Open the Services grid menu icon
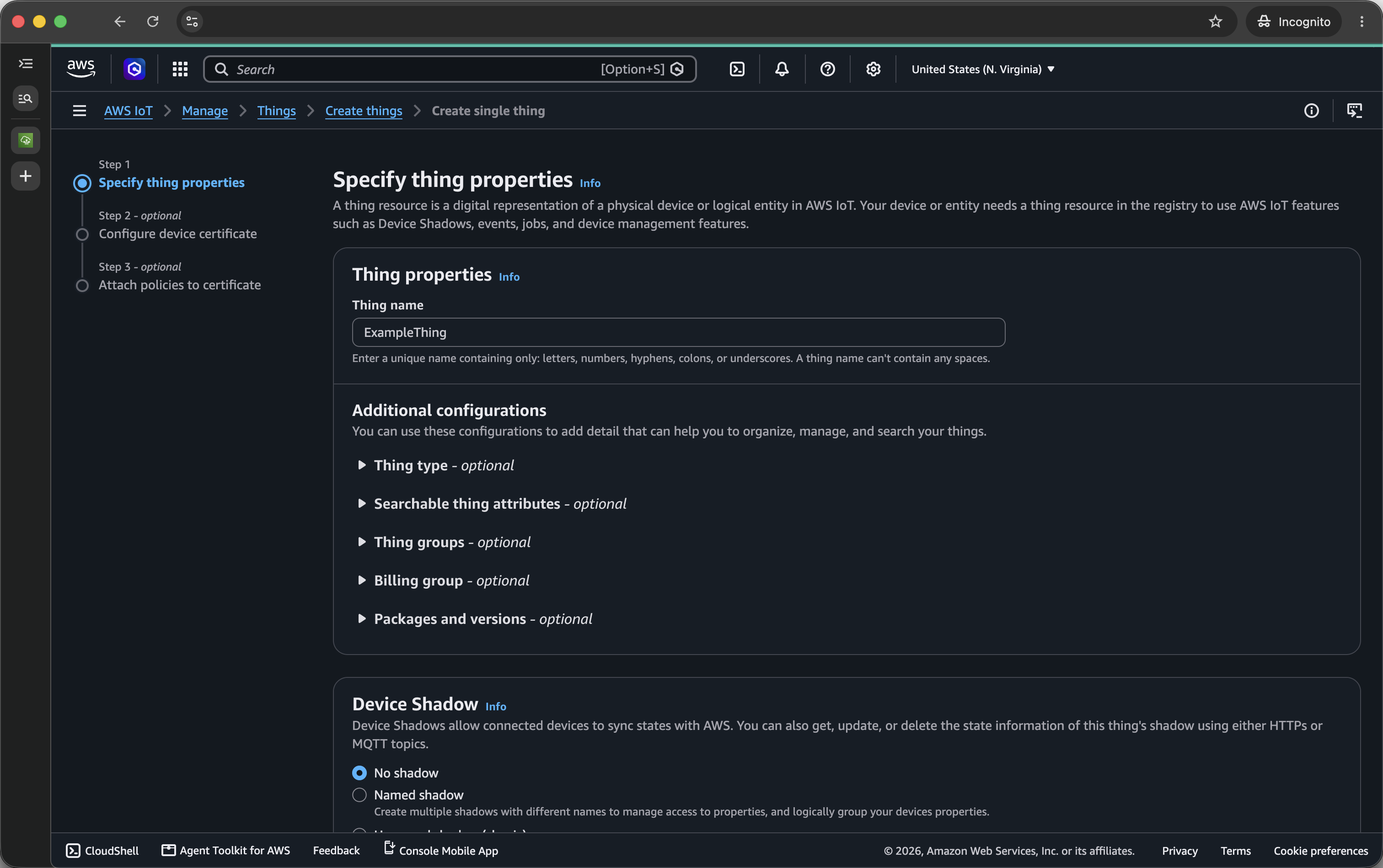Screen dimensions: 1383x868 click(180, 69)
